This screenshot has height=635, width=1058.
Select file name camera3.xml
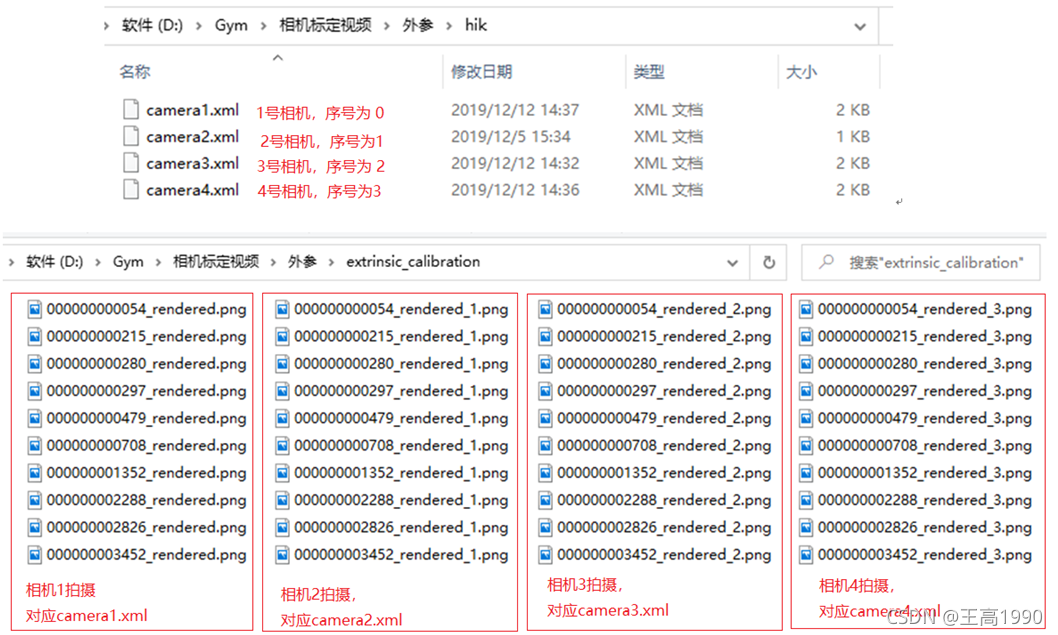[x=192, y=163]
